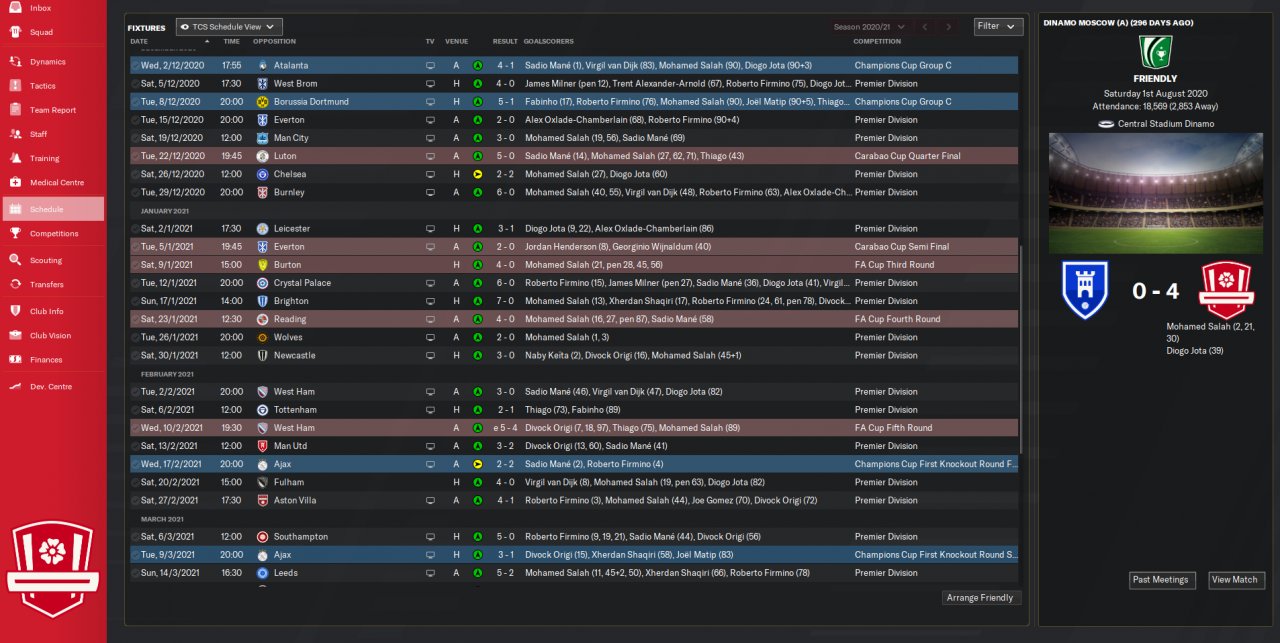Open Competitions from the sidebar
Image resolution: width=1280 pixels, height=643 pixels.
52,233
